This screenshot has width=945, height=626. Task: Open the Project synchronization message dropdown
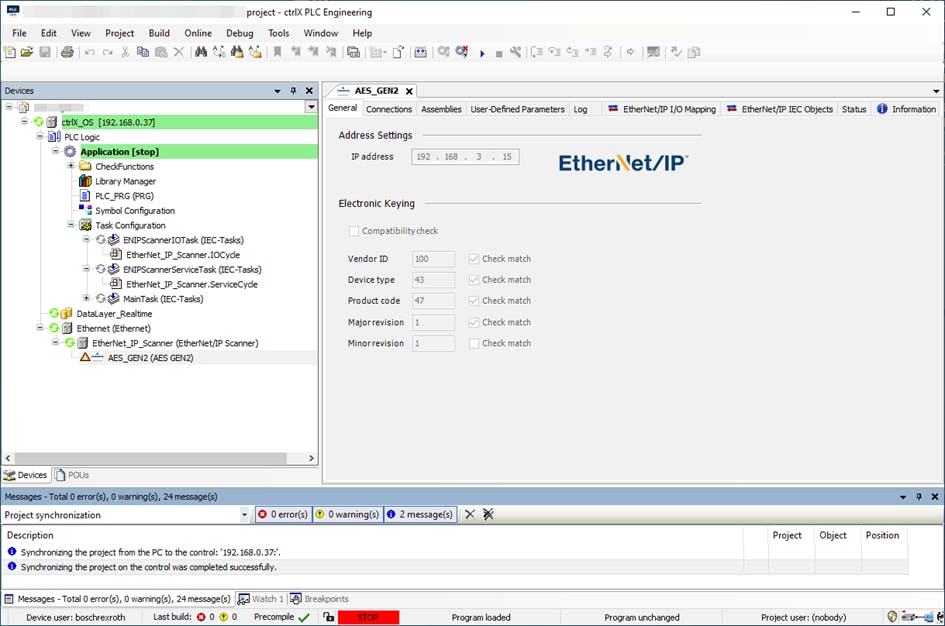pos(245,515)
